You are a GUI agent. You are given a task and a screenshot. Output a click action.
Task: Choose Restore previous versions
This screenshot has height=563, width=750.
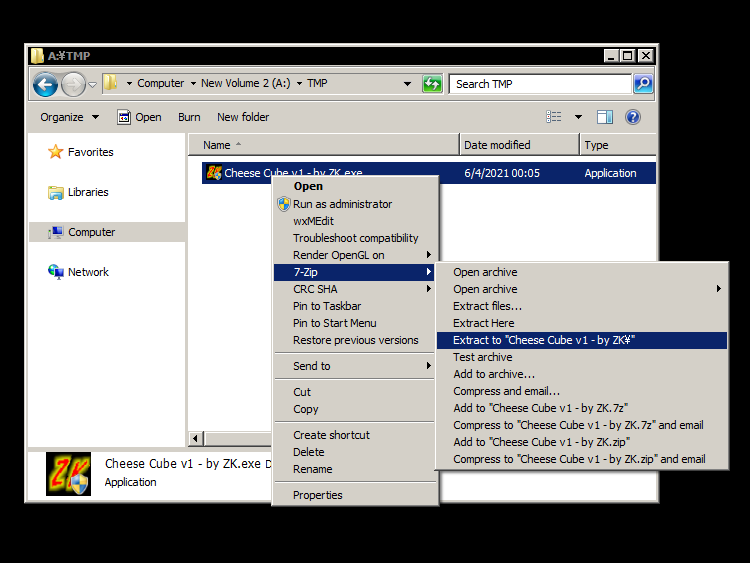coord(355,340)
